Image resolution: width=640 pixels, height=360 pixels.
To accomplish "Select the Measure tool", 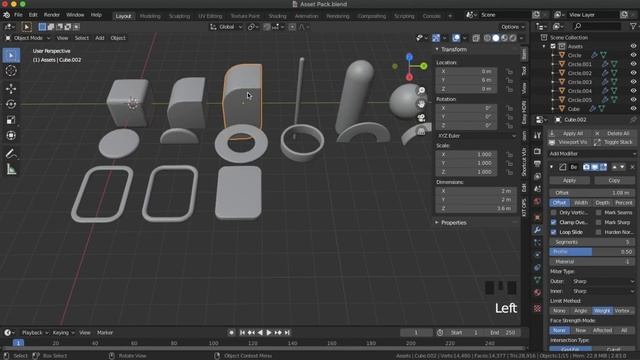I will point(11,169).
